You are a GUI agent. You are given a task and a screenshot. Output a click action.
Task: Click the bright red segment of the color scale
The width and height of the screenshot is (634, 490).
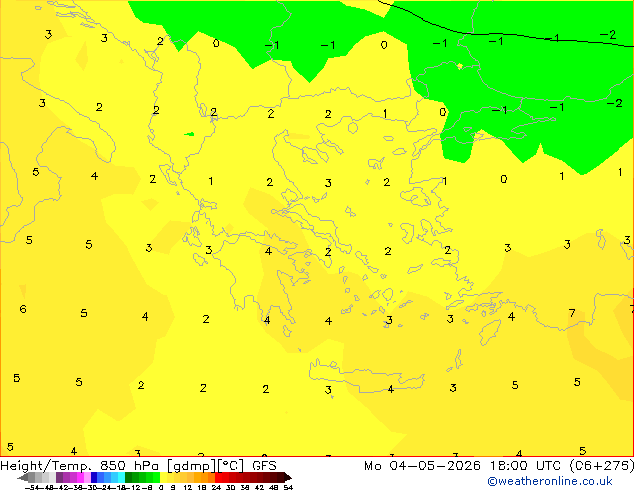pos(218,477)
